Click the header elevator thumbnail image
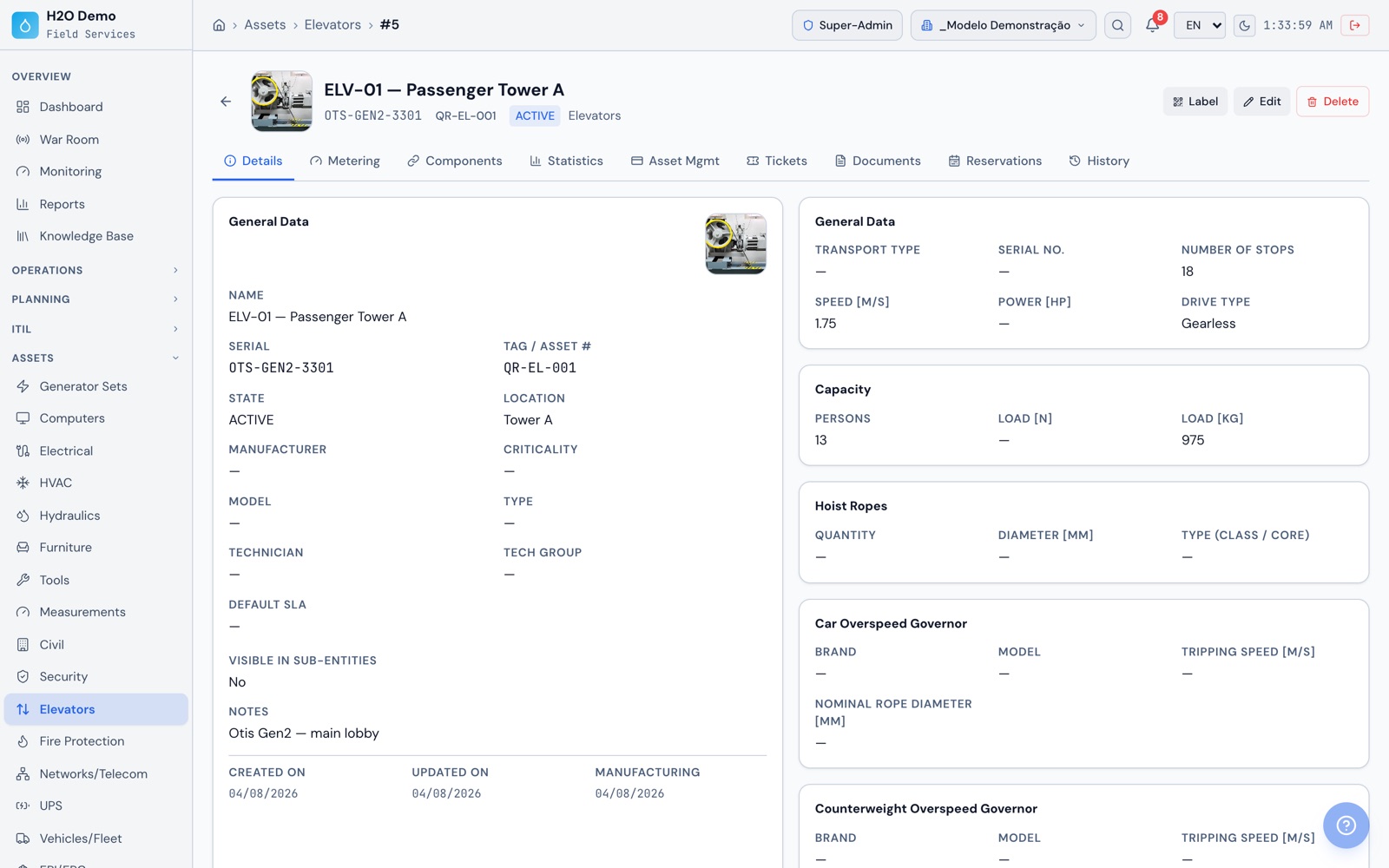Viewport: 1389px width, 868px height. pyautogui.click(x=281, y=102)
